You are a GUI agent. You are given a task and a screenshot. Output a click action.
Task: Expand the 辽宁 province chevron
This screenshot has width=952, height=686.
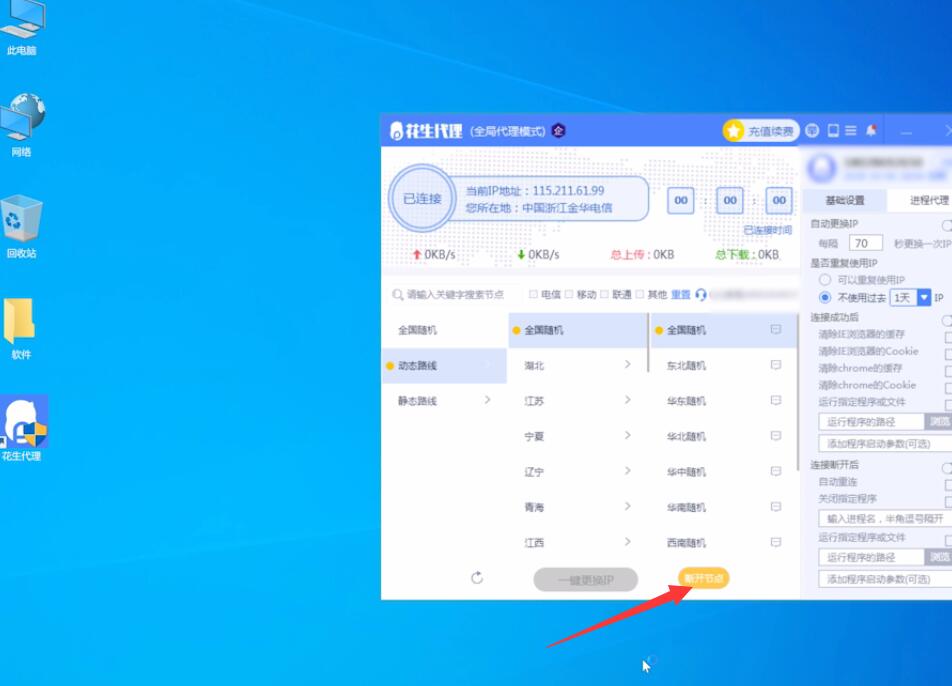click(627, 470)
